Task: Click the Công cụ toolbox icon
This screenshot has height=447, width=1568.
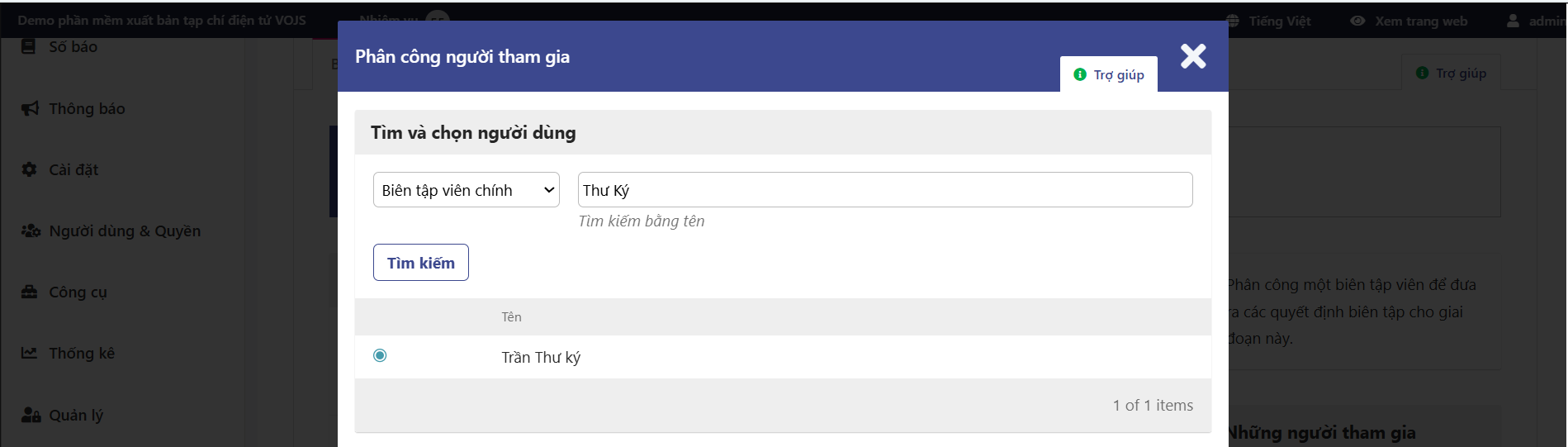Action: [x=30, y=292]
